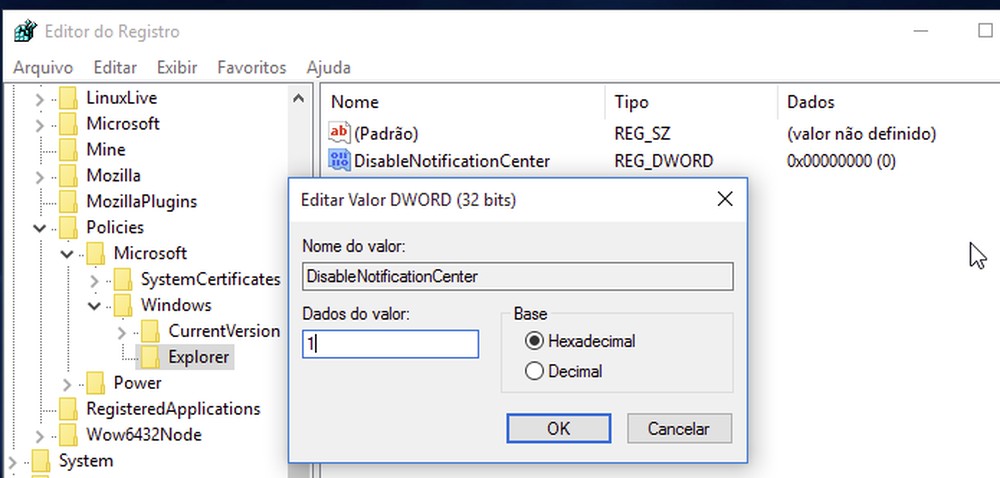Image resolution: width=1000 pixels, height=478 pixels.
Task: Expand the Power tree node
Action: coord(67,384)
